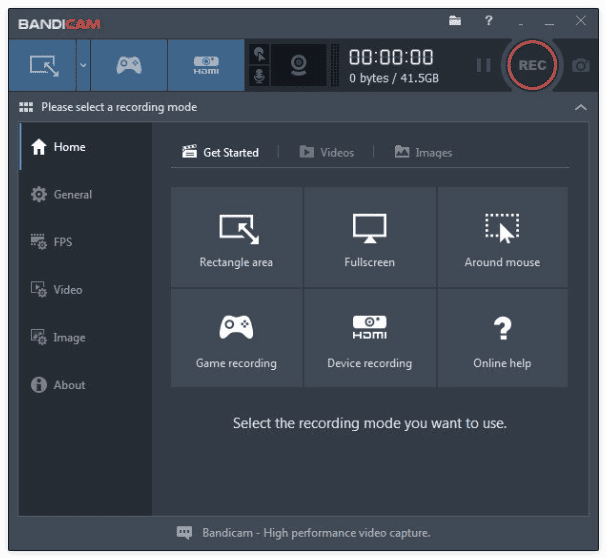The width and height of the screenshot is (606, 558).
Task: Toggle mouse cursor effect icon
Action: pos(259,54)
